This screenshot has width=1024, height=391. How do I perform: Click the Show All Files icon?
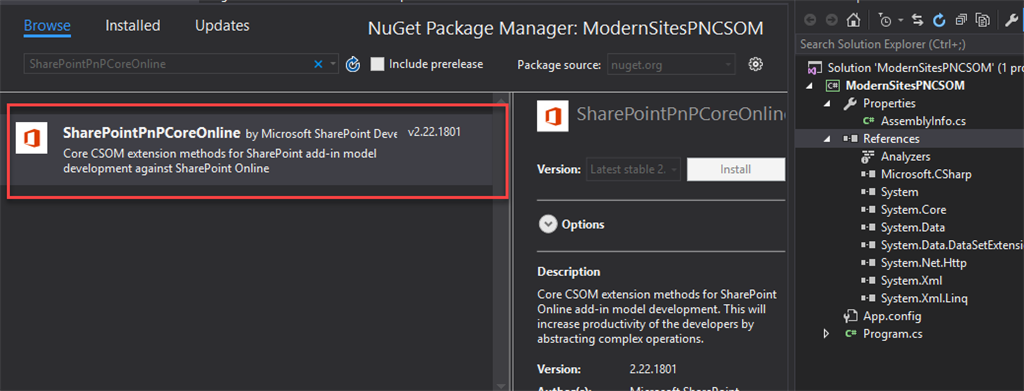pyautogui.click(x=982, y=21)
